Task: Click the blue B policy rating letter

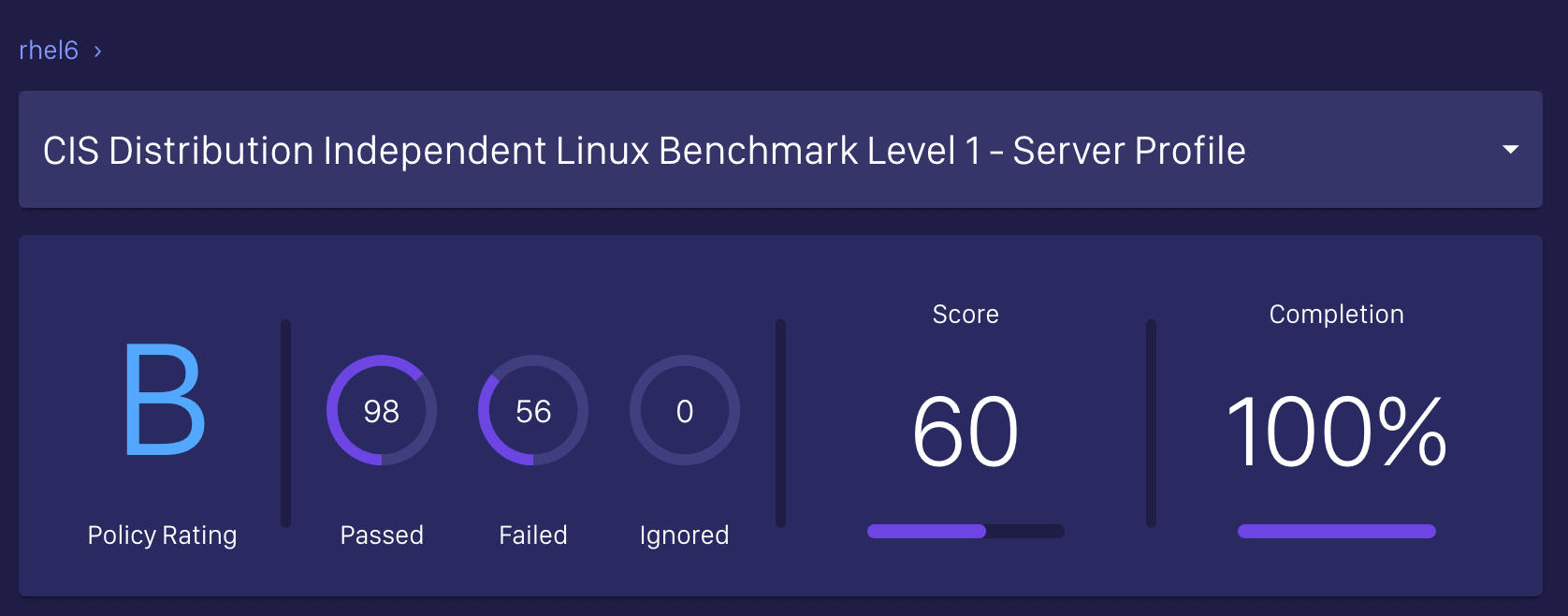Action: tap(164, 400)
